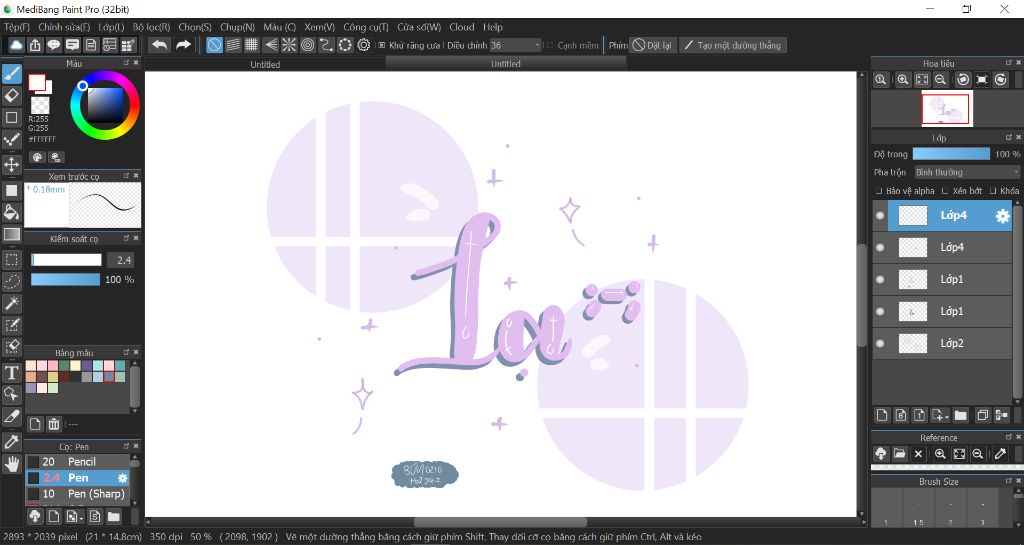Viewport: 1024px width, 545px height.
Task: Select the transparent color swatch
Action: (x=40, y=104)
